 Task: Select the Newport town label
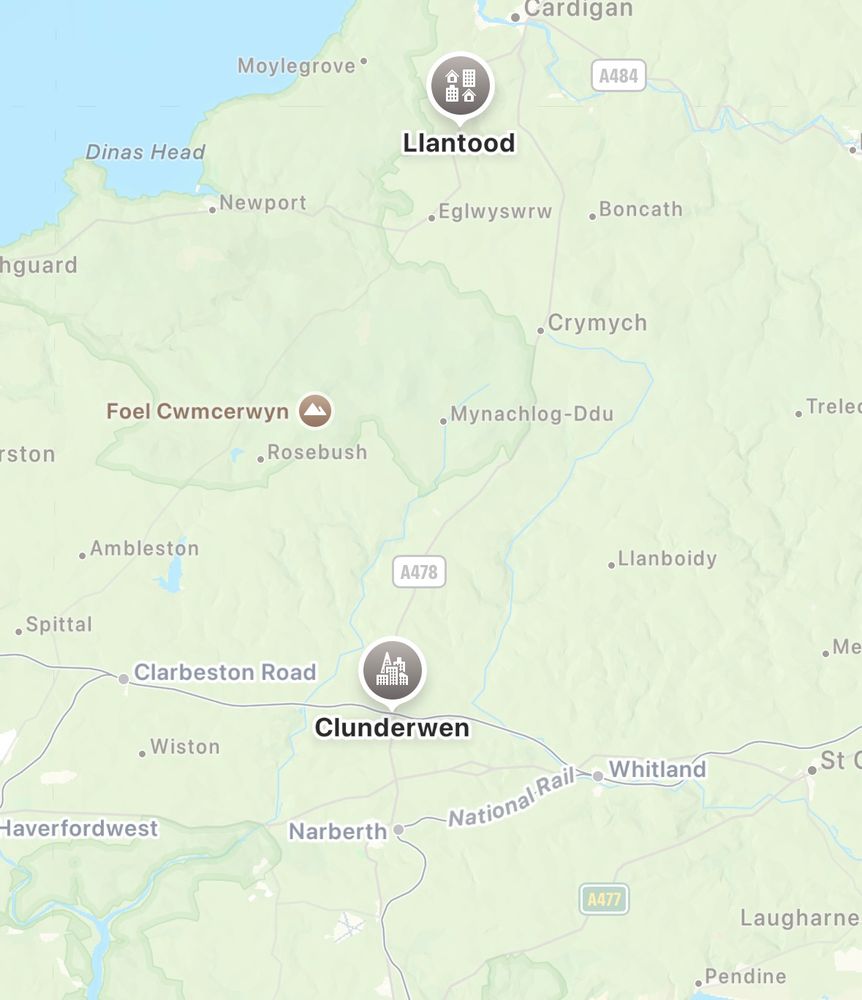pyautogui.click(x=263, y=203)
